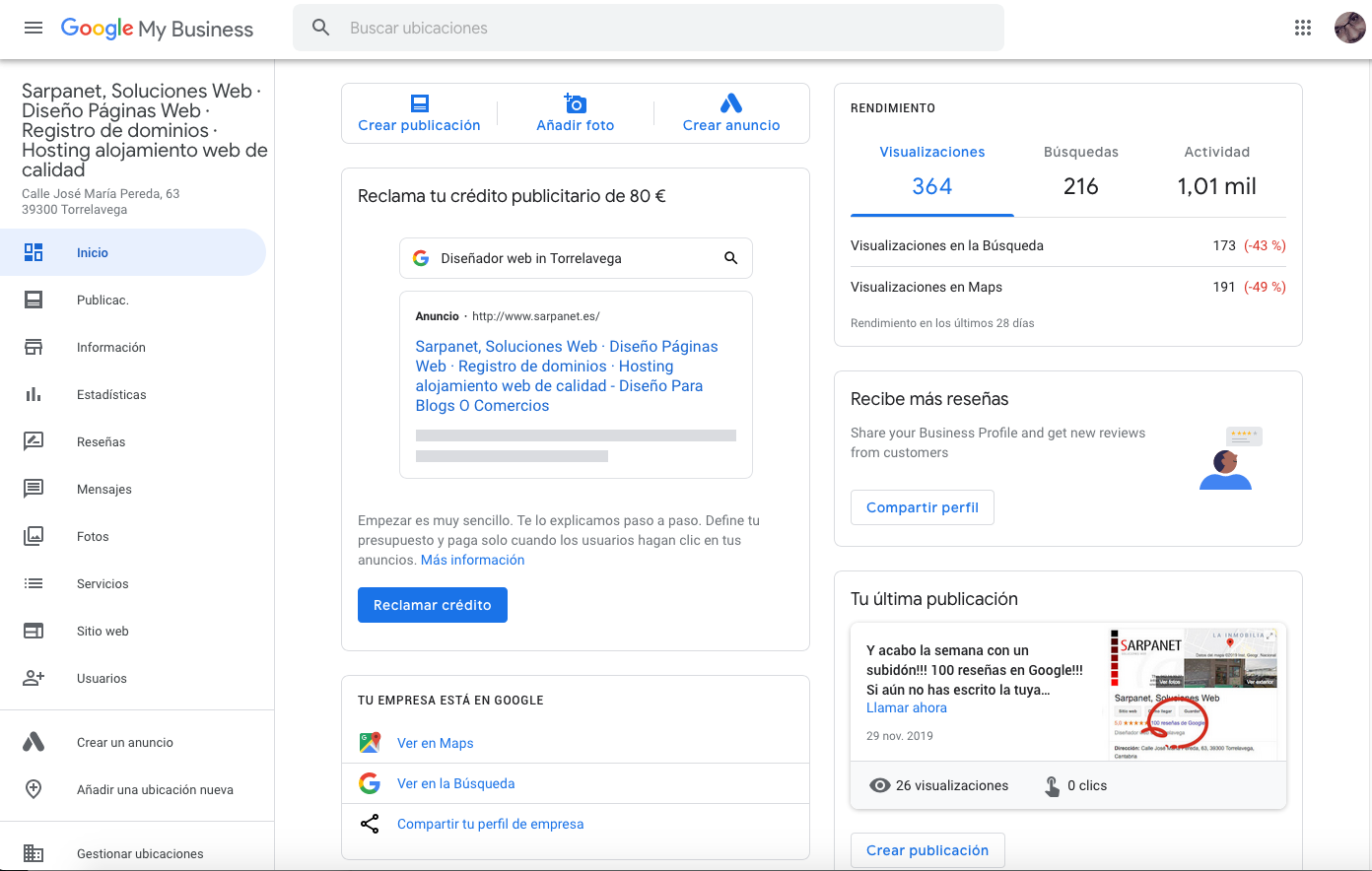Click the 26 visualizaciones post stat
The height and width of the screenshot is (871, 1372).
pos(939,785)
